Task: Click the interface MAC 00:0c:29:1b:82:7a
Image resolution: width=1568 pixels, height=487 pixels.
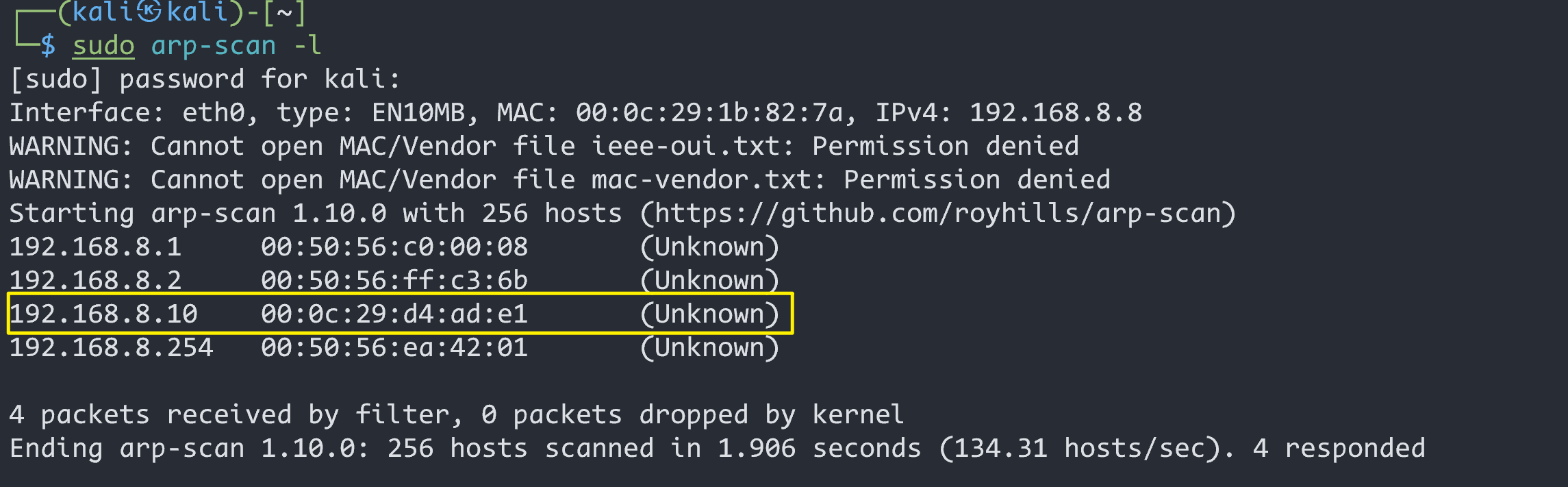Action: pyautogui.click(x=709, y=113)
